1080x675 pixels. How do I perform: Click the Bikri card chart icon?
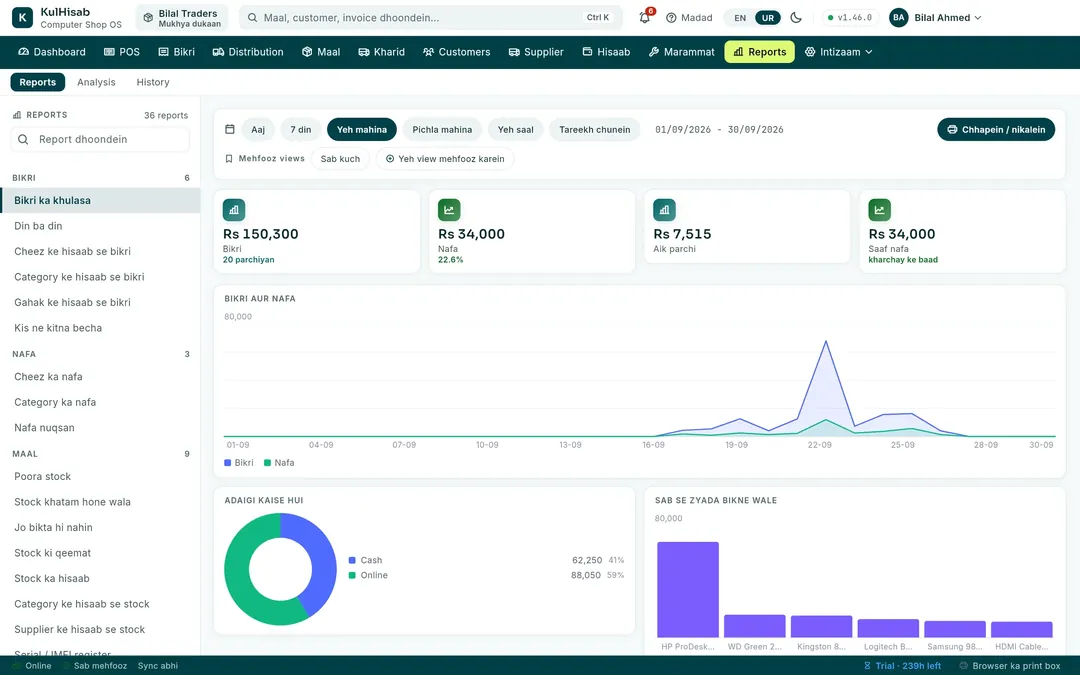(x=233, y=210)
